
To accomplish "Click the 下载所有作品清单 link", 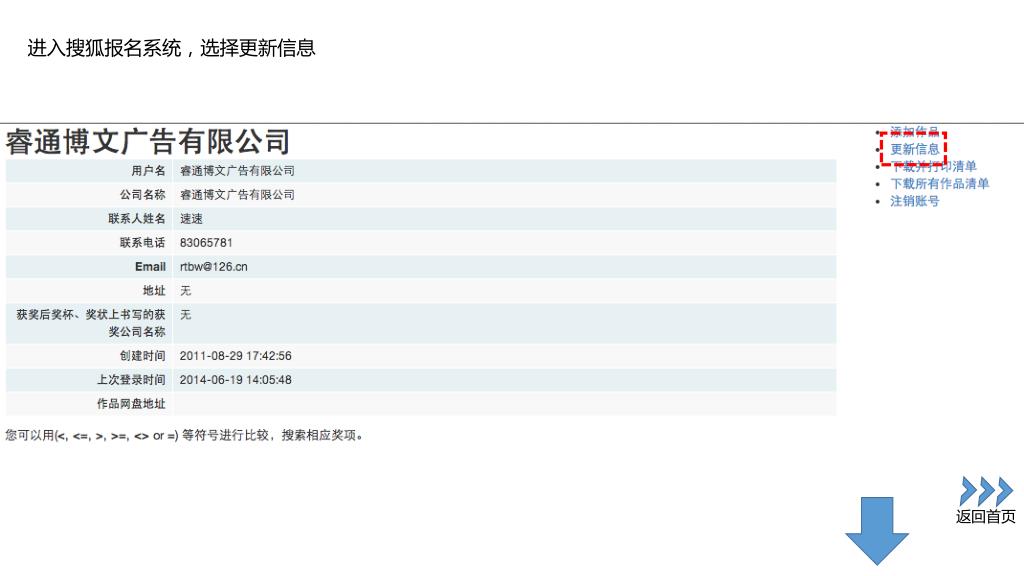I will tap(939, 184).
